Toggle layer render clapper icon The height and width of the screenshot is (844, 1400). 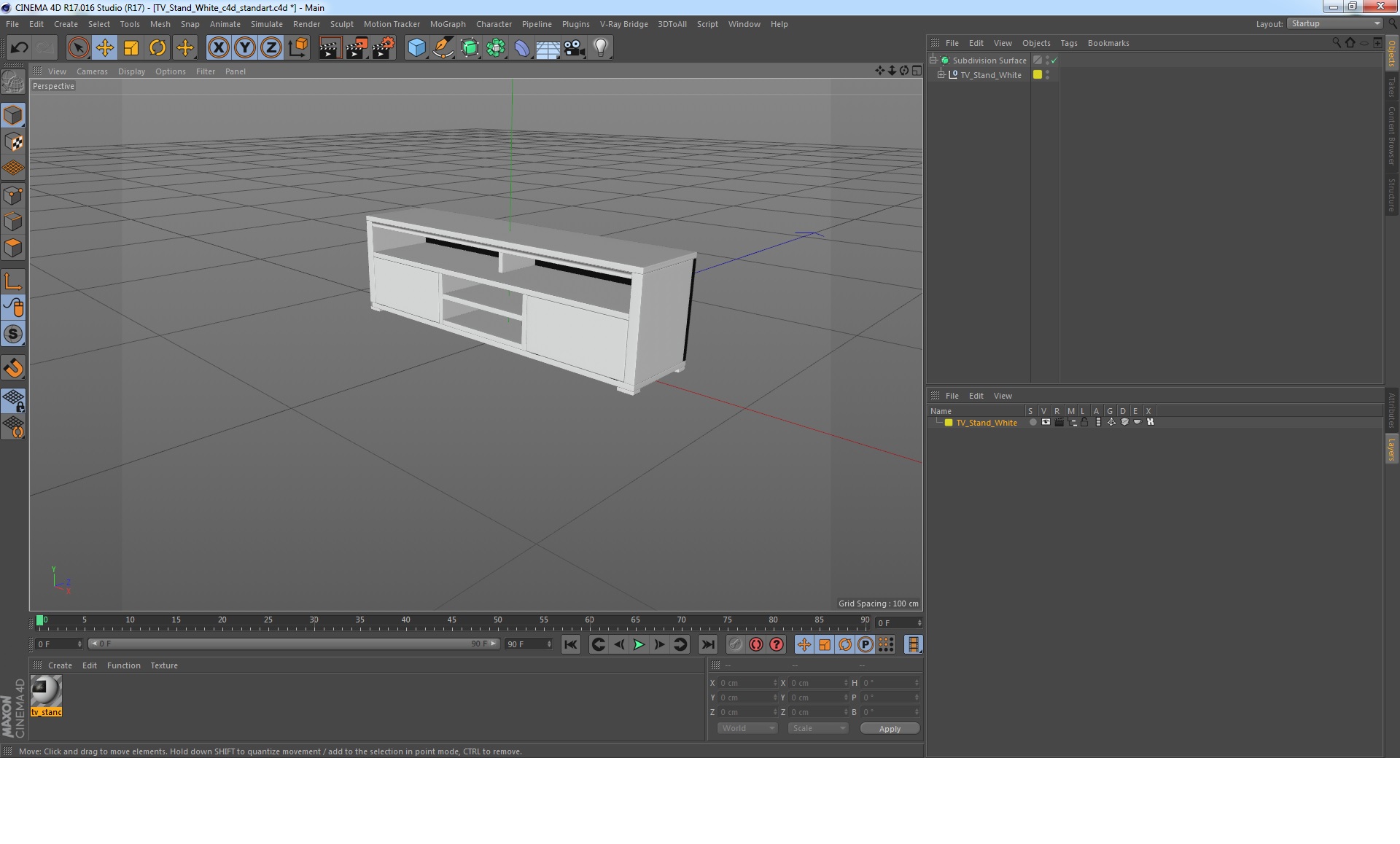[x=1059, y=422]
